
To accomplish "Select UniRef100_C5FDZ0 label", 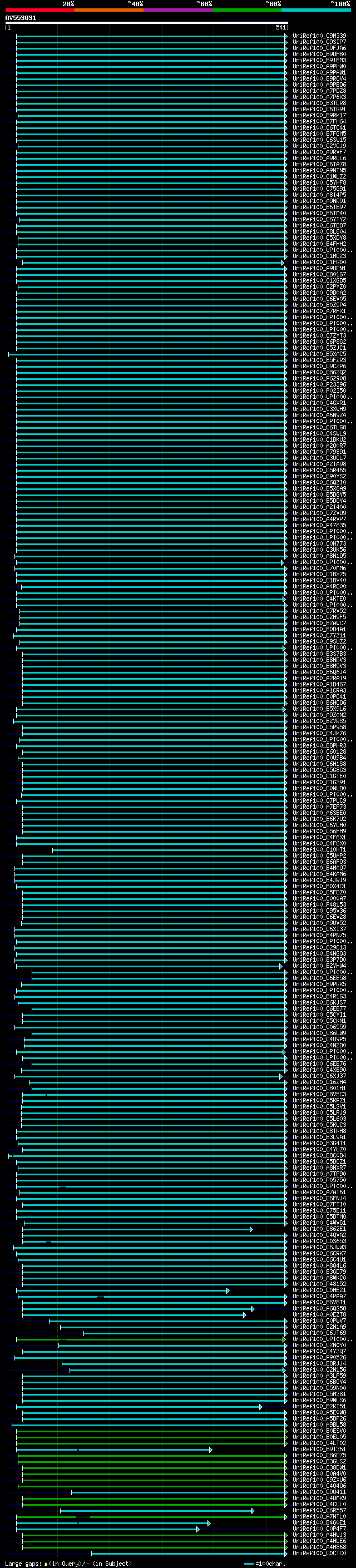I will [x=319, y=892].
